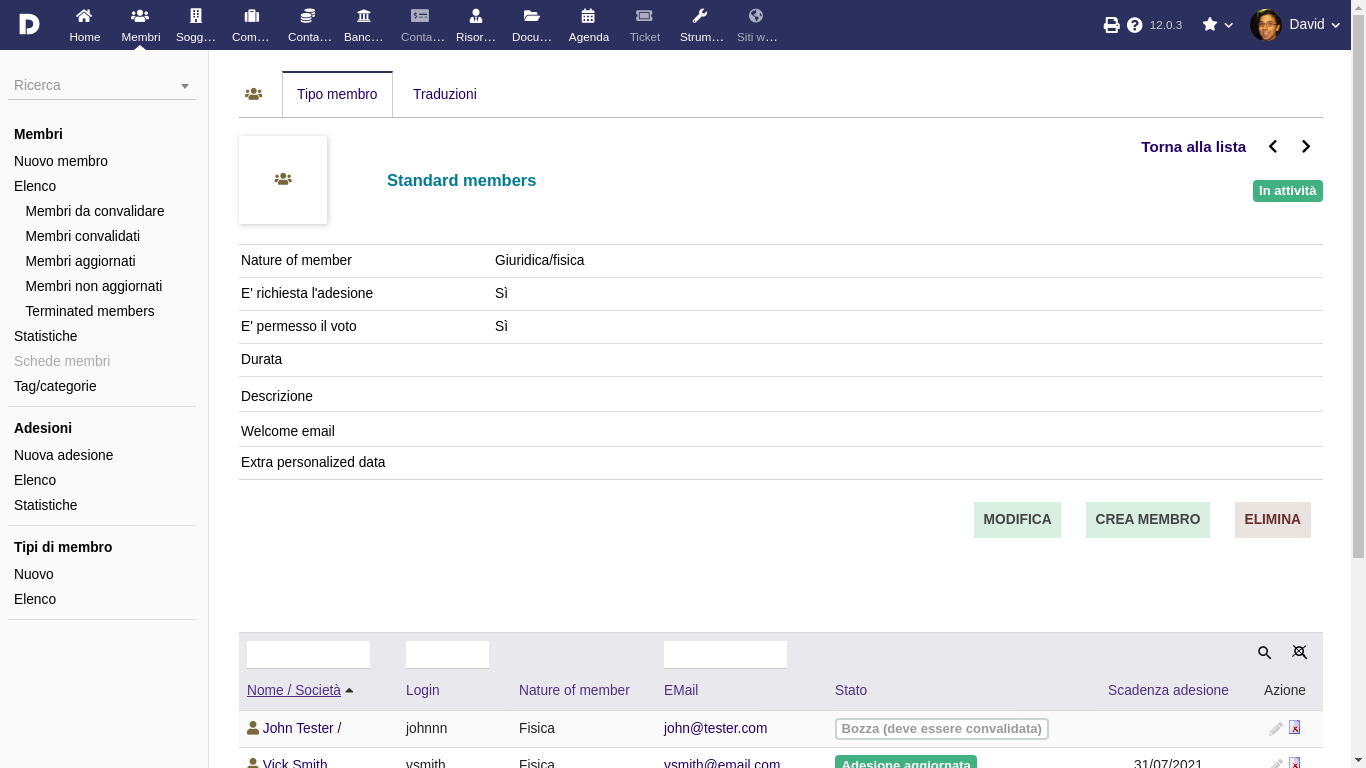Viewport: 1366px width, 768px height.
Task: Go to next record arrow
Action: click(x=1305, y=147)
